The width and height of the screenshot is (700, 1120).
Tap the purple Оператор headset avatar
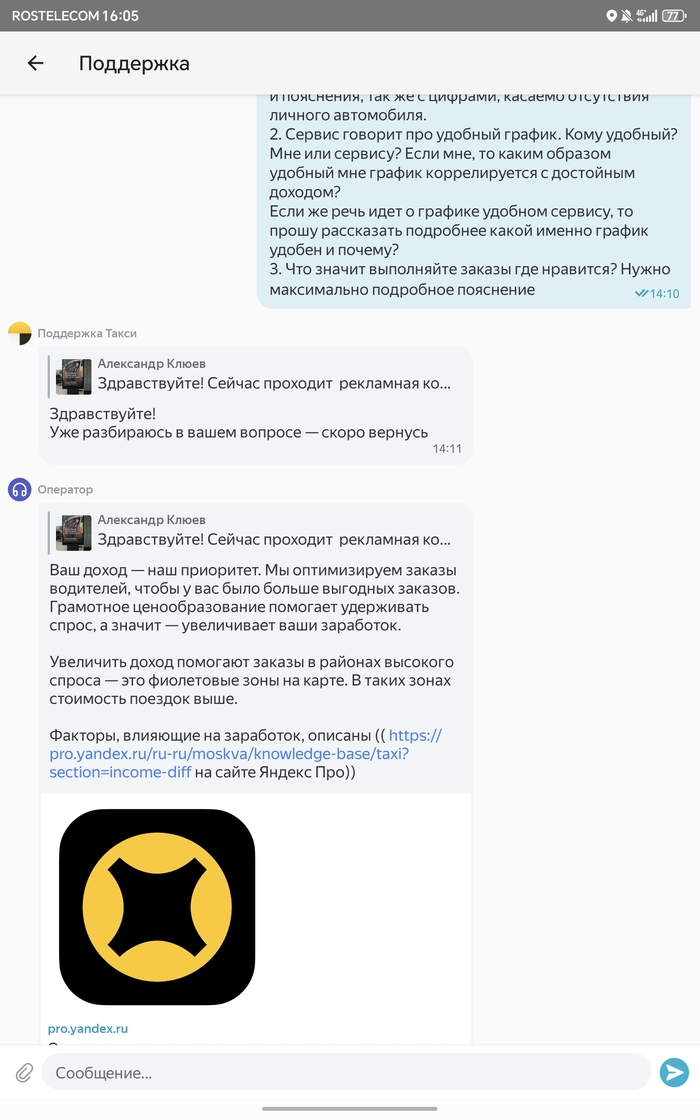(20, 490)
